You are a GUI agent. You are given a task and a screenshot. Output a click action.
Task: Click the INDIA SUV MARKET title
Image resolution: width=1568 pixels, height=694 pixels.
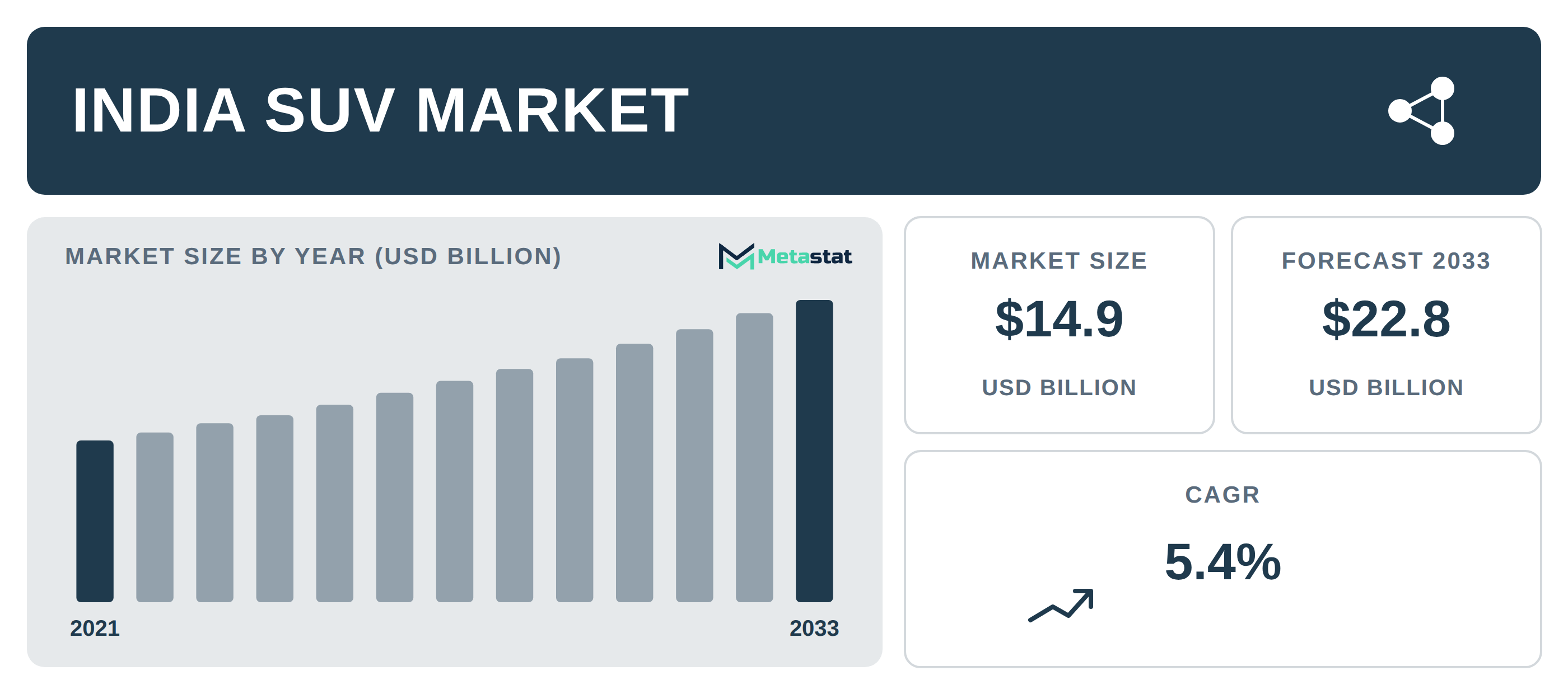pos(380,111)
